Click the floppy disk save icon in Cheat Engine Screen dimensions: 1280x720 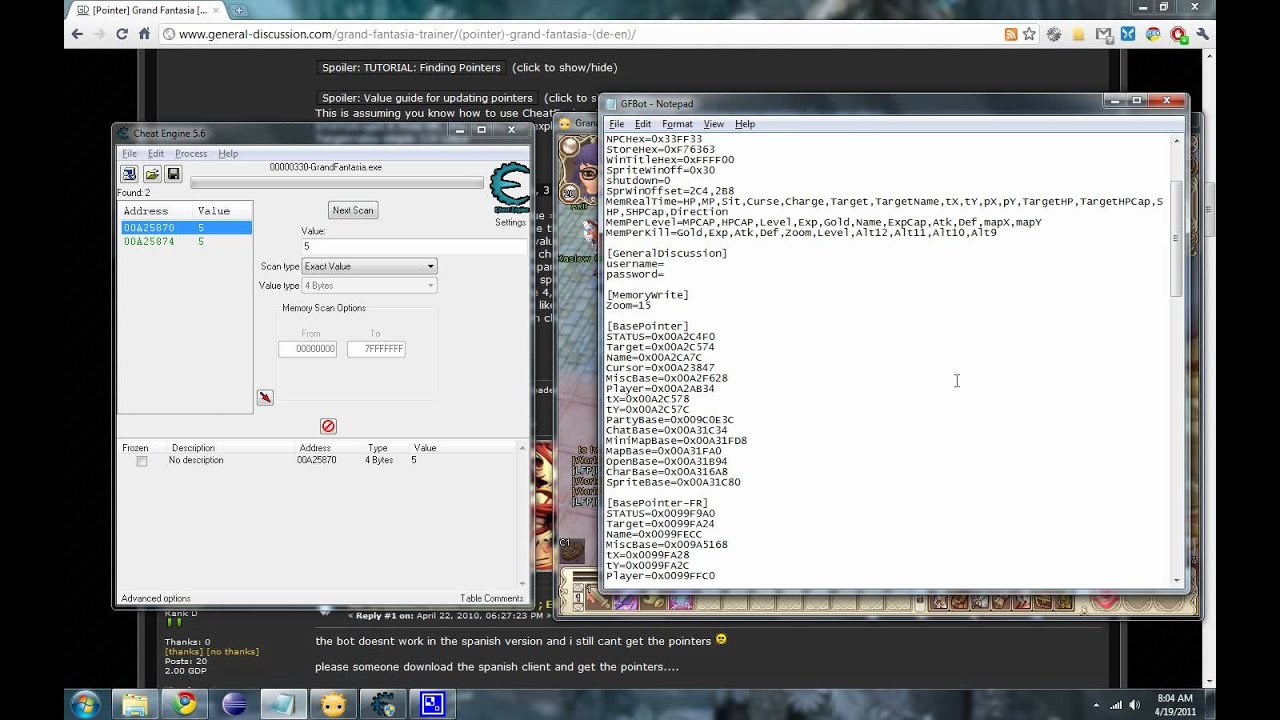click(x=173, y=174)
